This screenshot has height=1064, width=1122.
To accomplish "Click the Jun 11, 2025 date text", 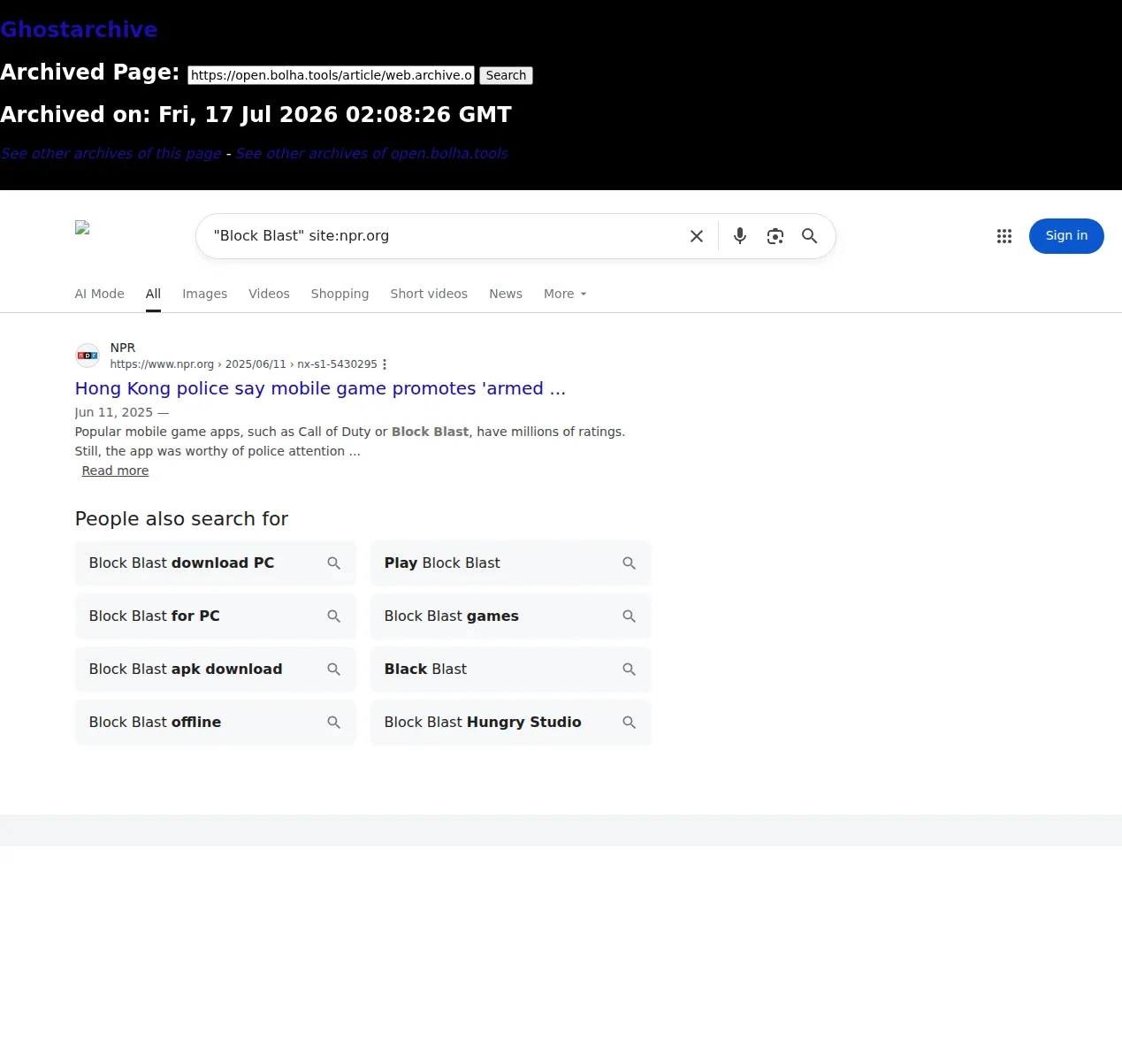I will (x=114, y=412).
